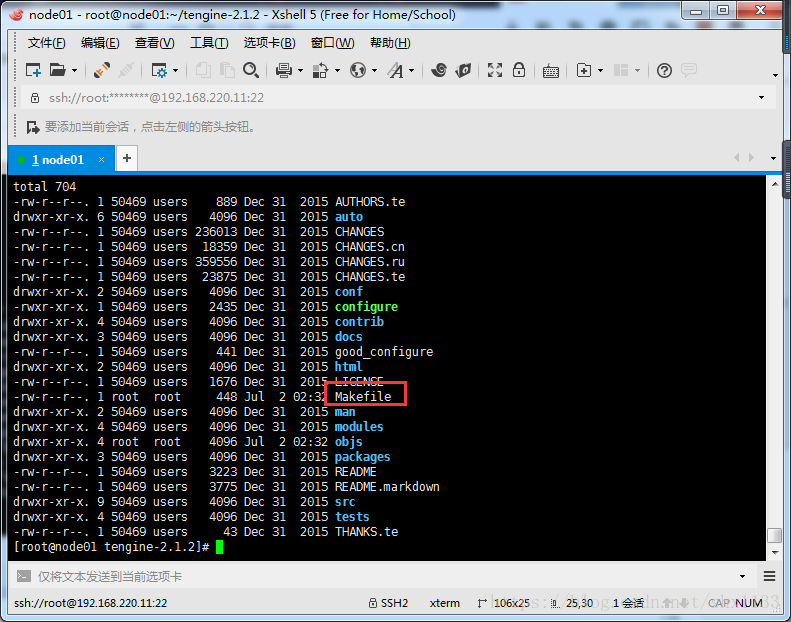Click the send-text compose input field
Viewport: 791px width, 622px height.
tap(383, 577)
